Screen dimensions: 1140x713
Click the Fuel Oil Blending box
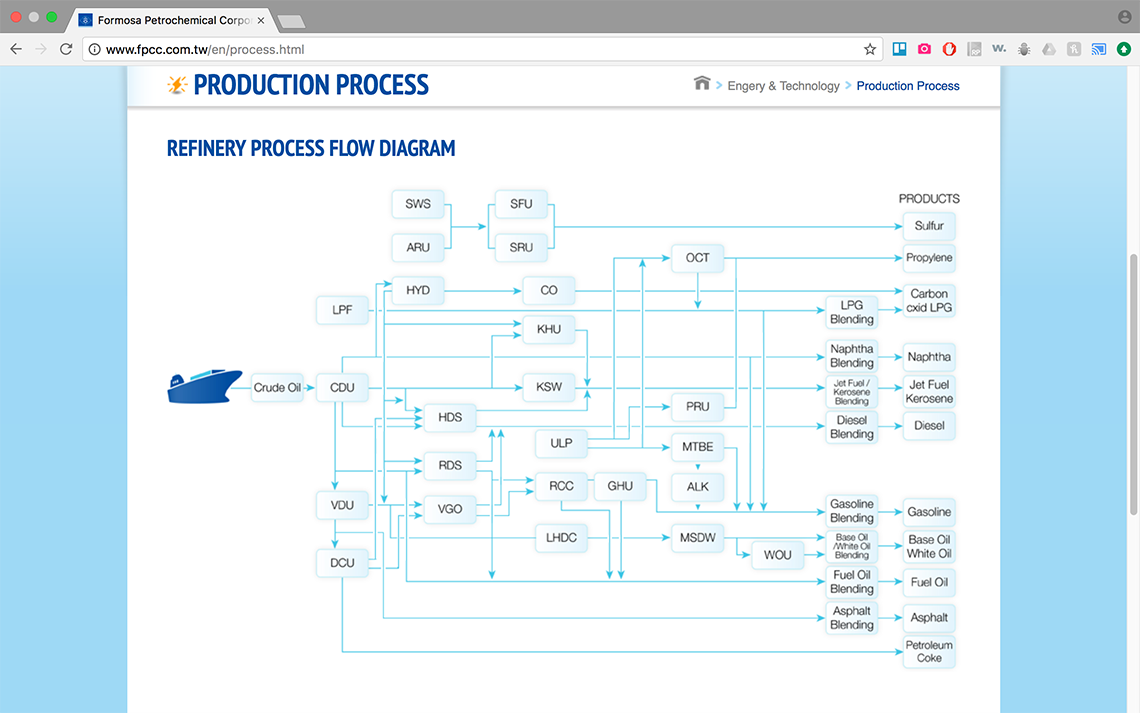(852, 581)
